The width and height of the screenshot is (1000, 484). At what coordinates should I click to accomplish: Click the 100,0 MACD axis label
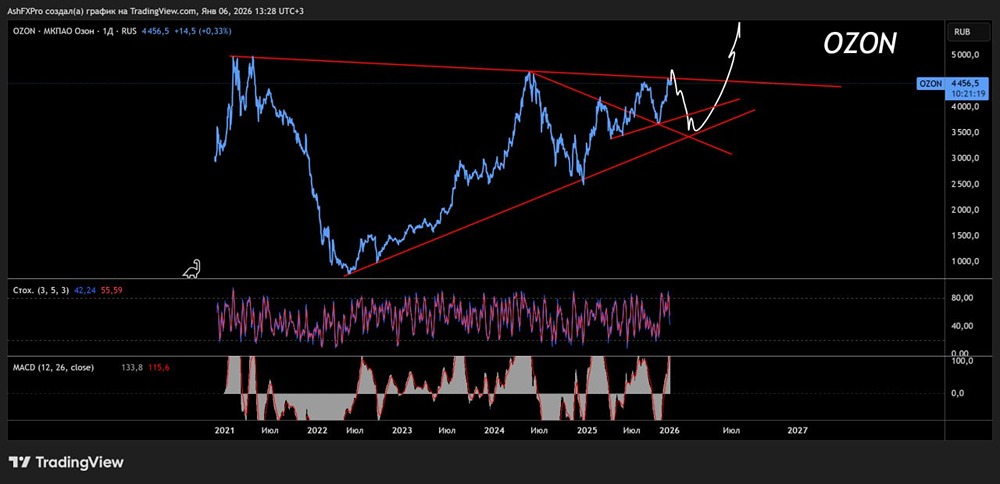[962, 361]
